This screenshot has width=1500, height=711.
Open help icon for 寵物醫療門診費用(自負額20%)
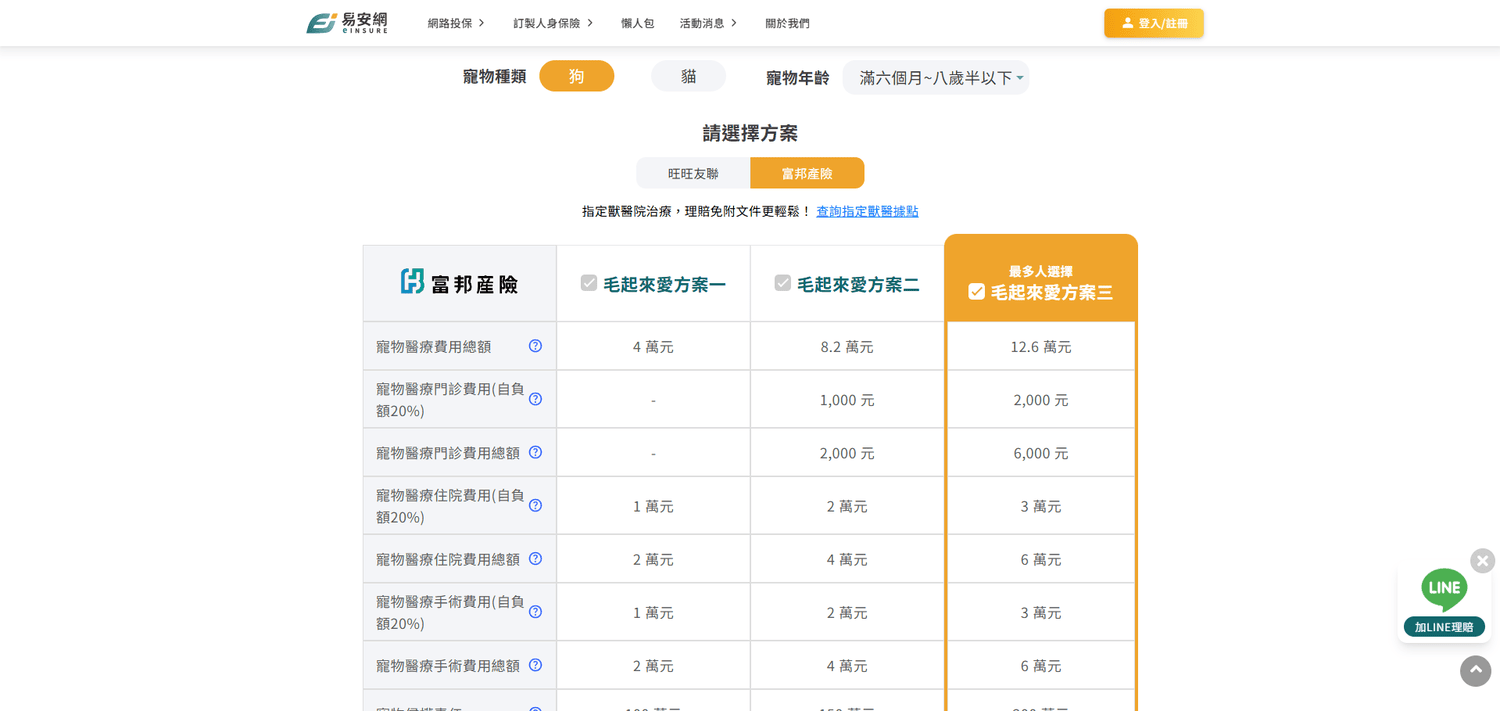pyautogui.click(x=535, y=399)
